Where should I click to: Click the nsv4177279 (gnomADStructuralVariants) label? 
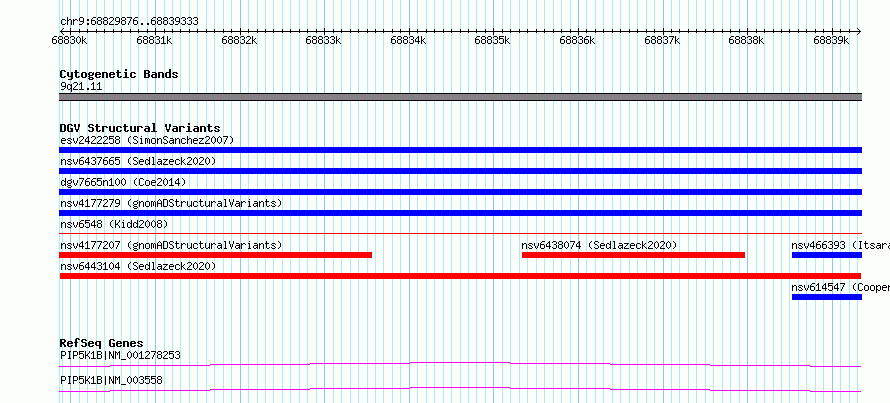tap(171, 203)
